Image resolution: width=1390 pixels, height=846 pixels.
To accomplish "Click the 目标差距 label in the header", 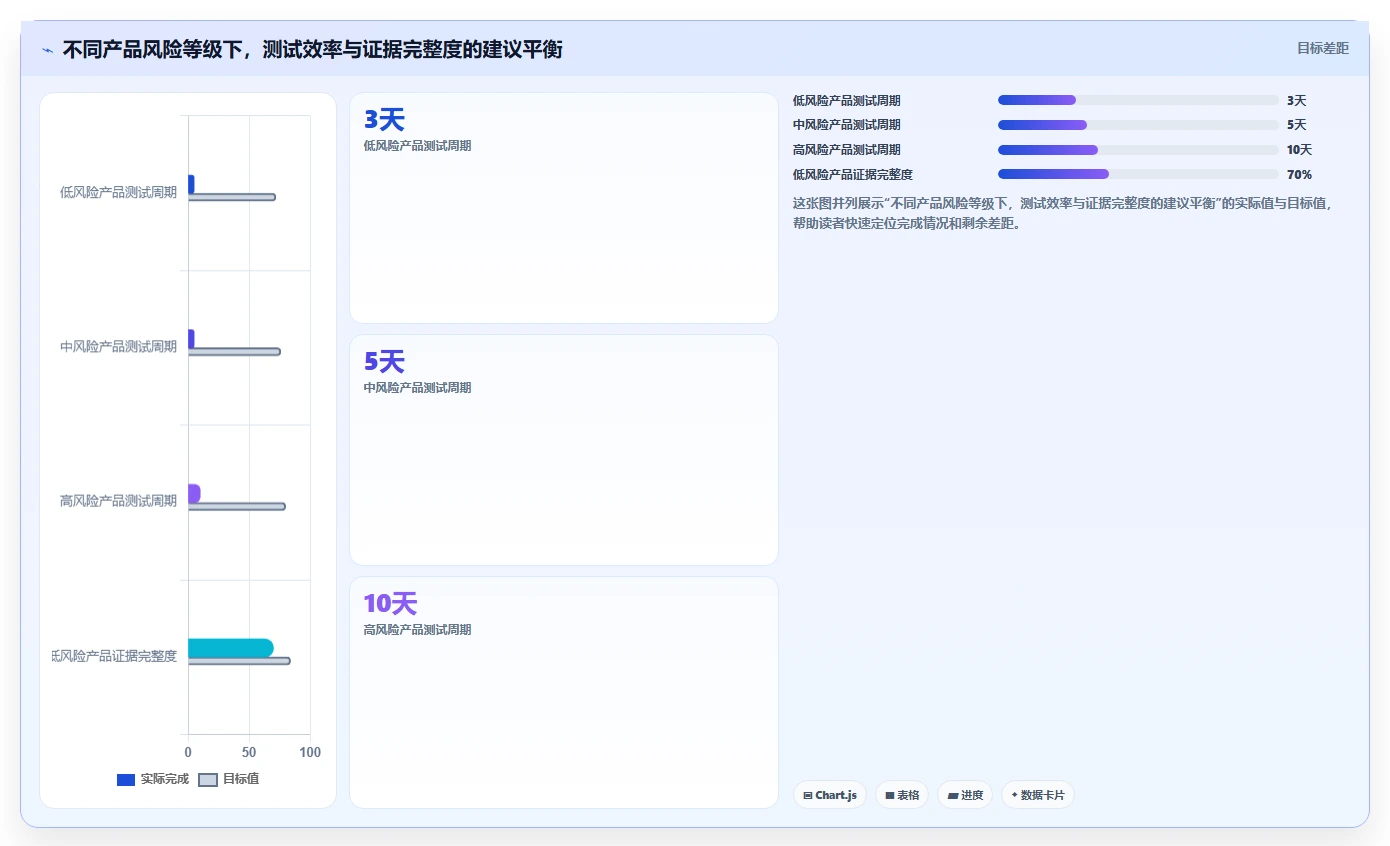I will (x=1323, y=48).
